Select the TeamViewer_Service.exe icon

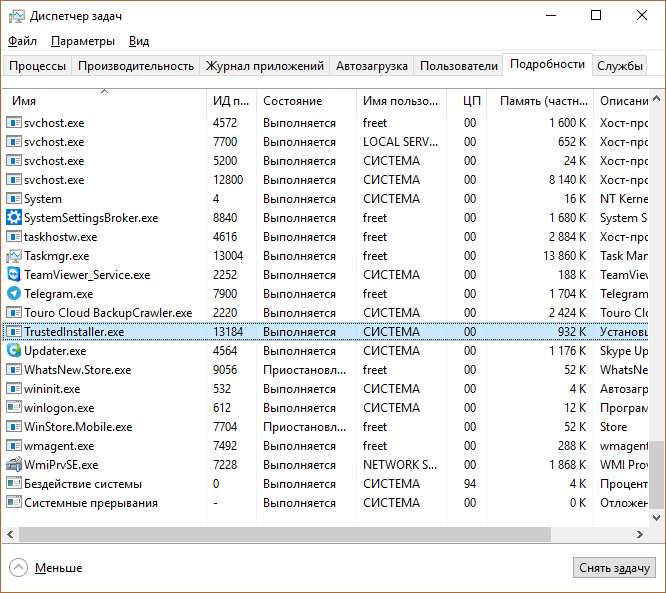click(14, 275)
